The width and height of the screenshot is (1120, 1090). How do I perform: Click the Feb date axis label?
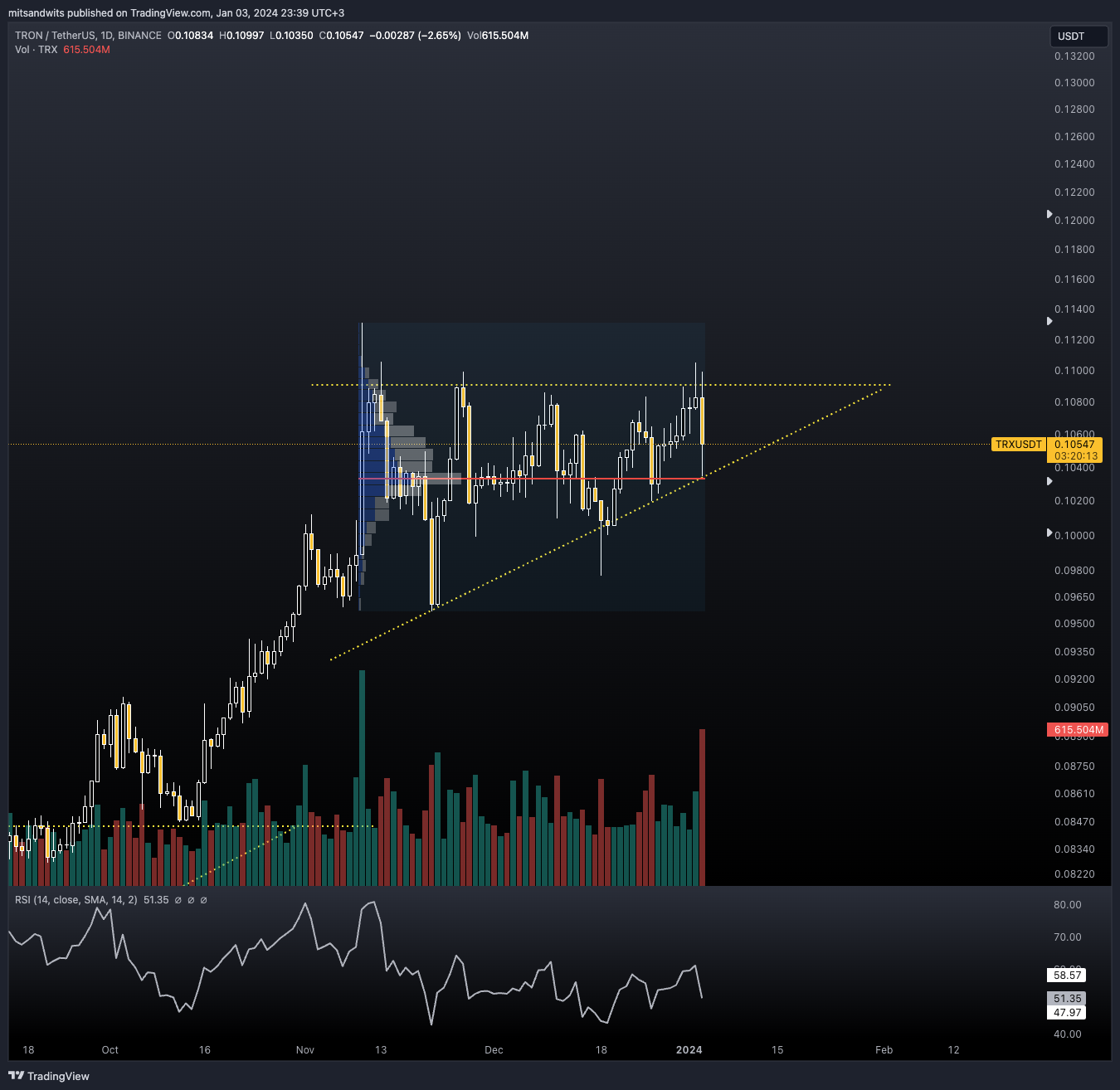(x=884, y=1050)
